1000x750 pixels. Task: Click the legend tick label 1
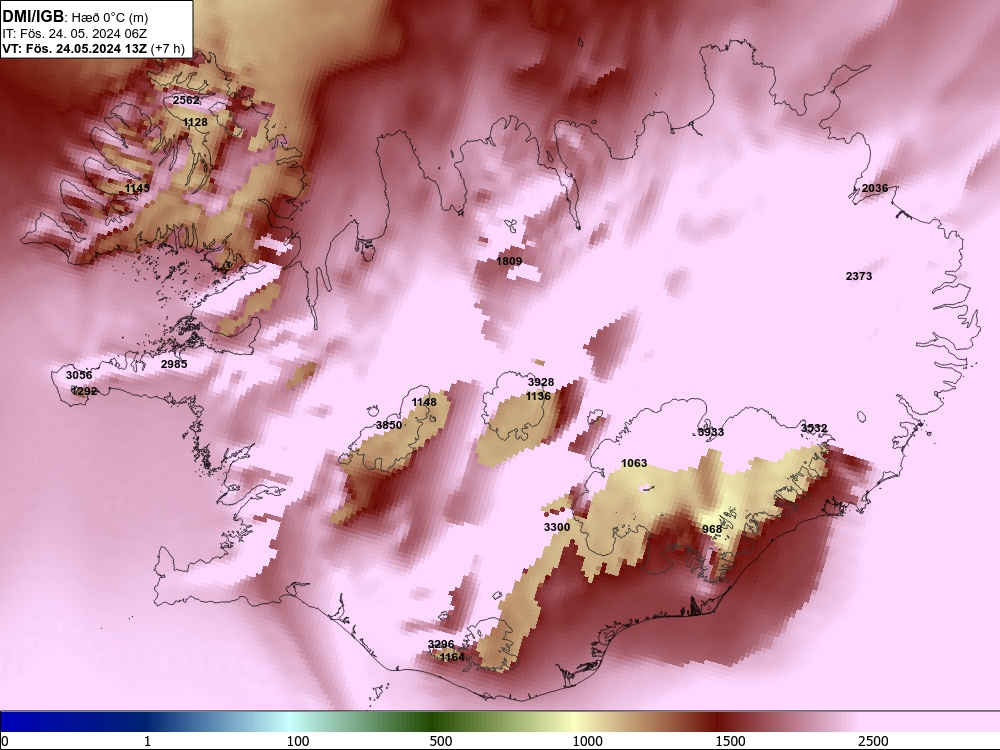coord(147,741)
